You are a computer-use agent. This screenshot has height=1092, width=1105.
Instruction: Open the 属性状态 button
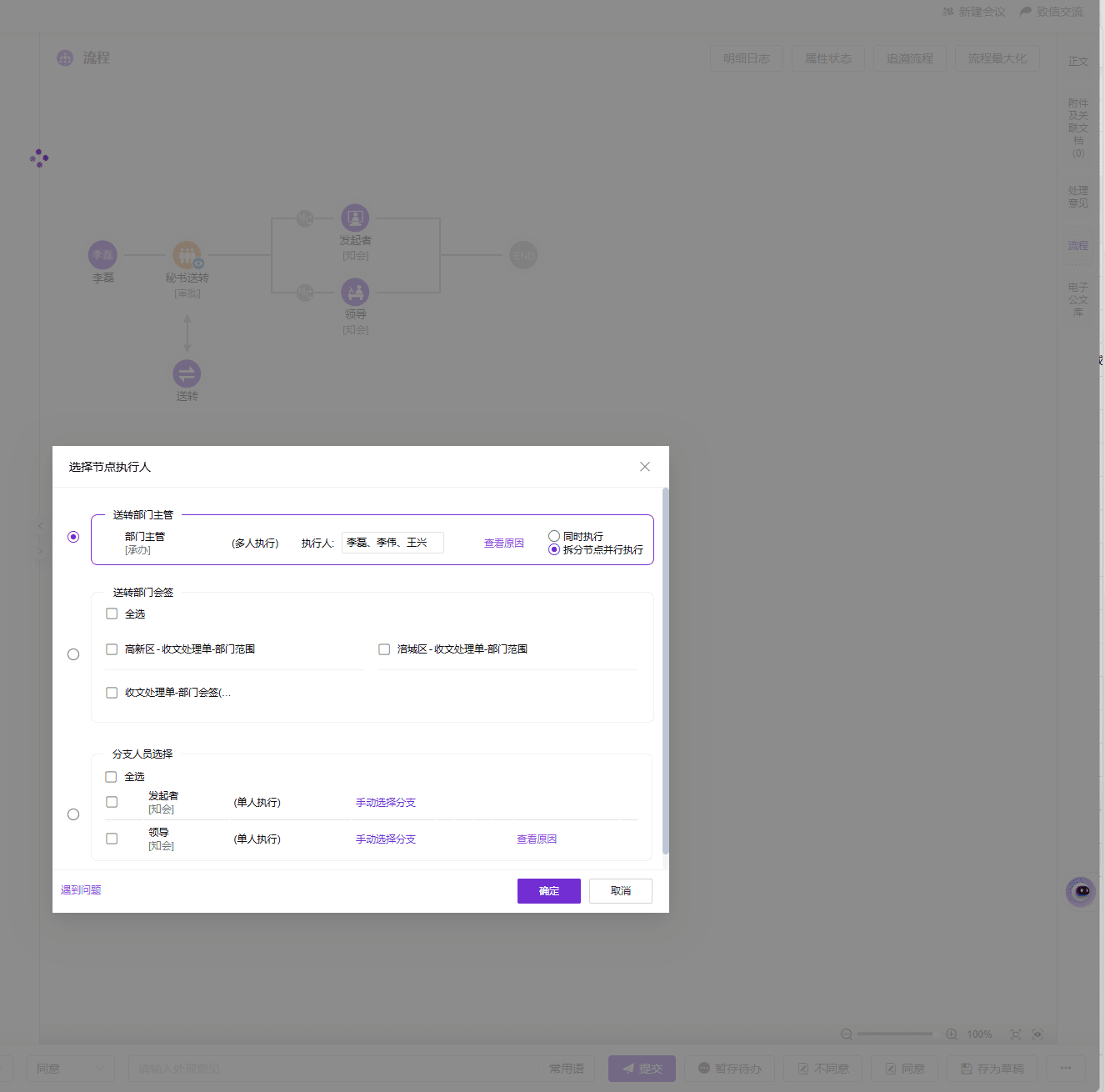tap(828, 58)
